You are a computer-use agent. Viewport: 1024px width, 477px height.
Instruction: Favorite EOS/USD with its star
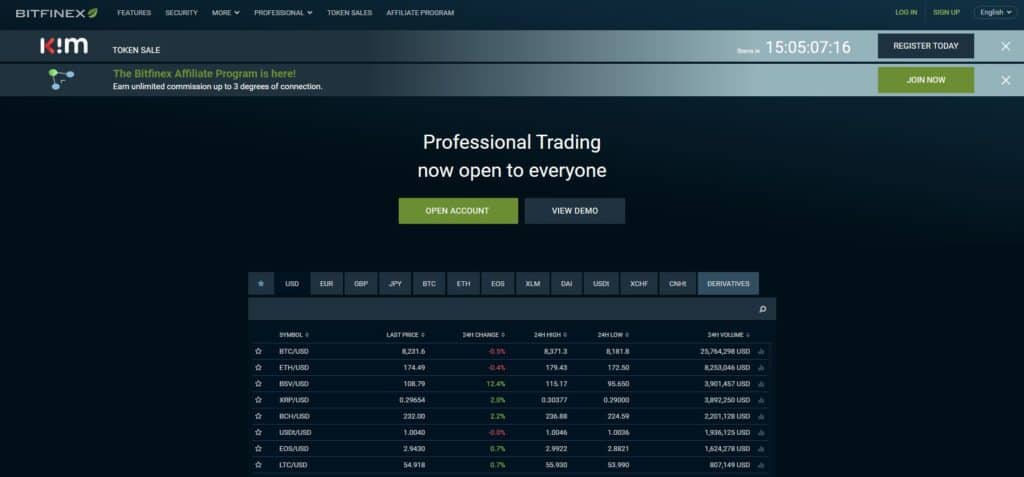pyautogui.click(x=259, y=449)
